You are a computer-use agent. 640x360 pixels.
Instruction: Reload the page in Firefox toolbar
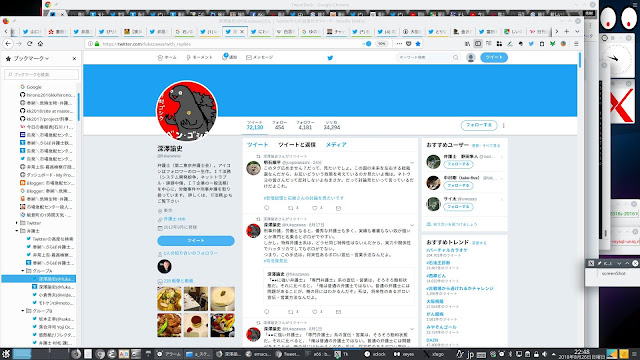29,44
